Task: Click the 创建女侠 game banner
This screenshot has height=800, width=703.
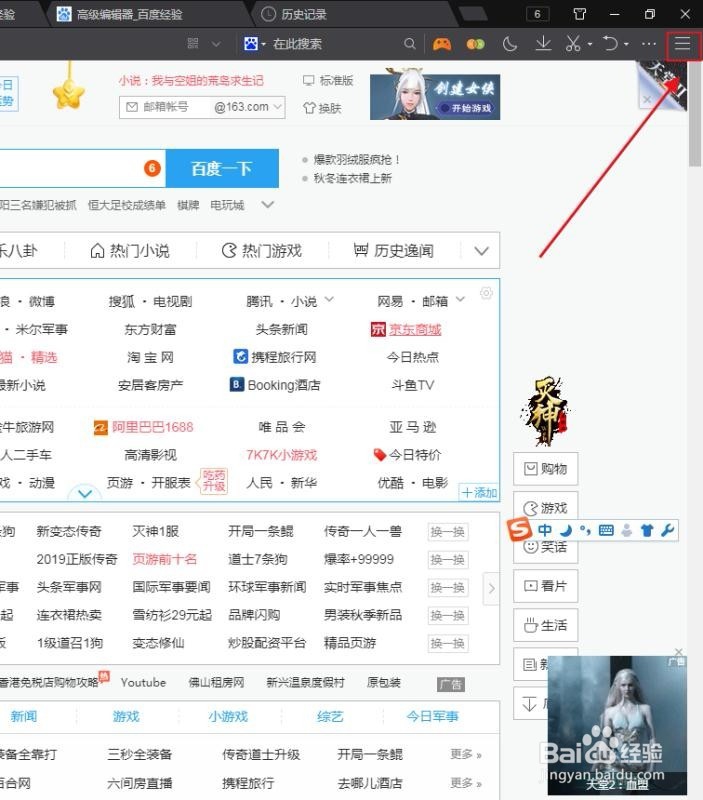Action: coord(435,97)
